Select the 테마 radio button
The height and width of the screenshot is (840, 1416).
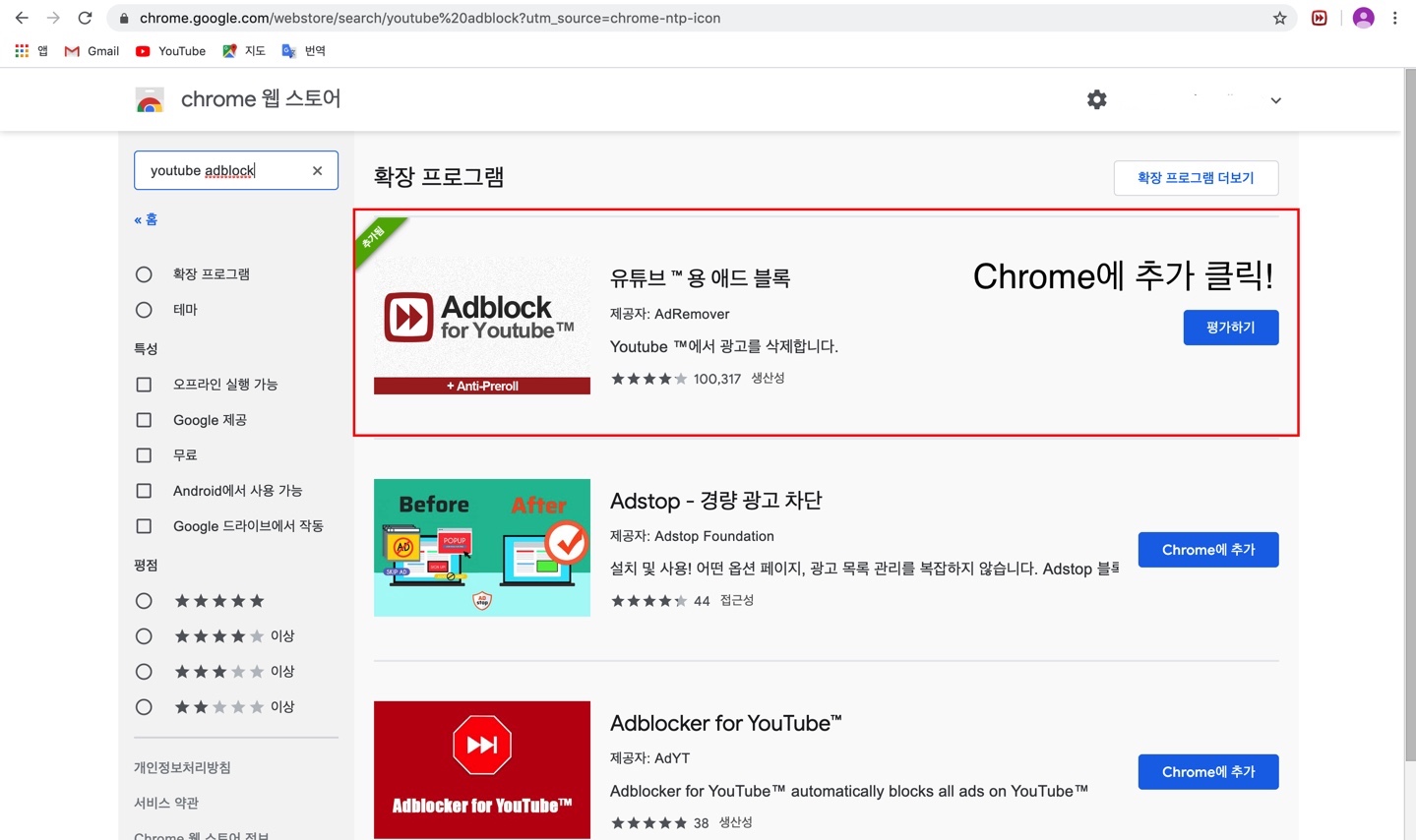pos(144,310)
